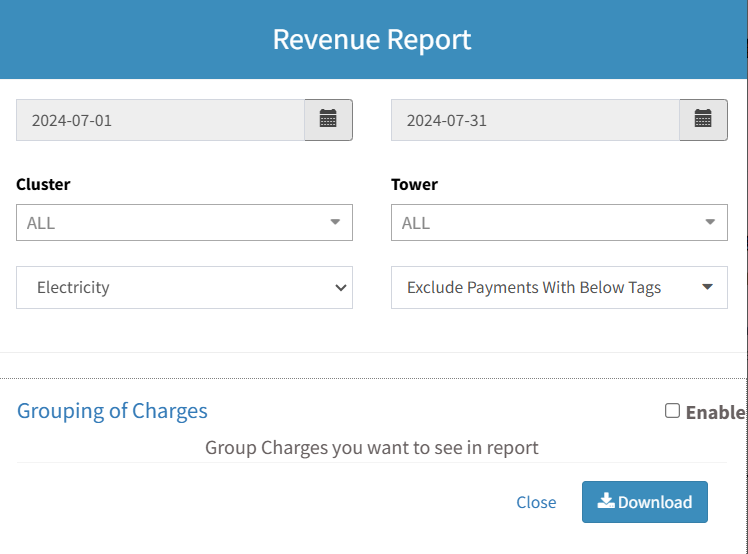Click the Grouping of Charges heading
Screen dimensions: 748x554
[x=112, y=411]
